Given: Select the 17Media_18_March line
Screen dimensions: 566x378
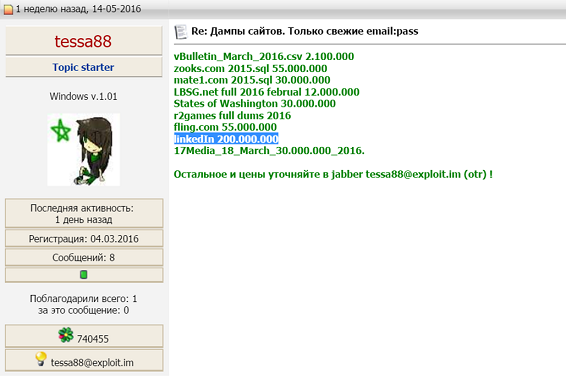Looking at the screenshot, I should tap(269, 150).
